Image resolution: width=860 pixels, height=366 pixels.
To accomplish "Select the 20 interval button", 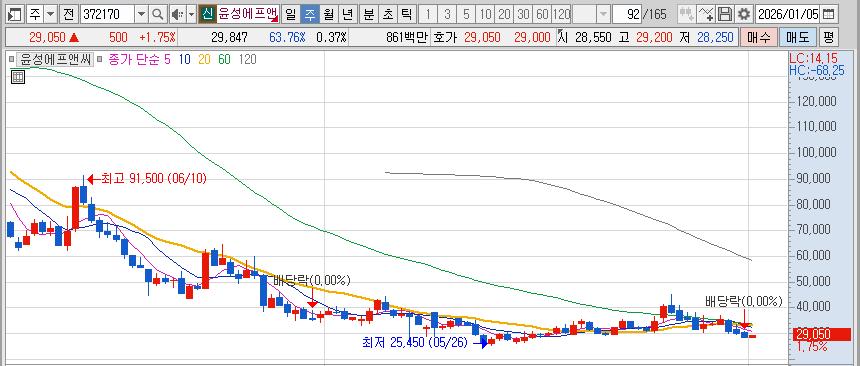I will (x=504, y=14).
